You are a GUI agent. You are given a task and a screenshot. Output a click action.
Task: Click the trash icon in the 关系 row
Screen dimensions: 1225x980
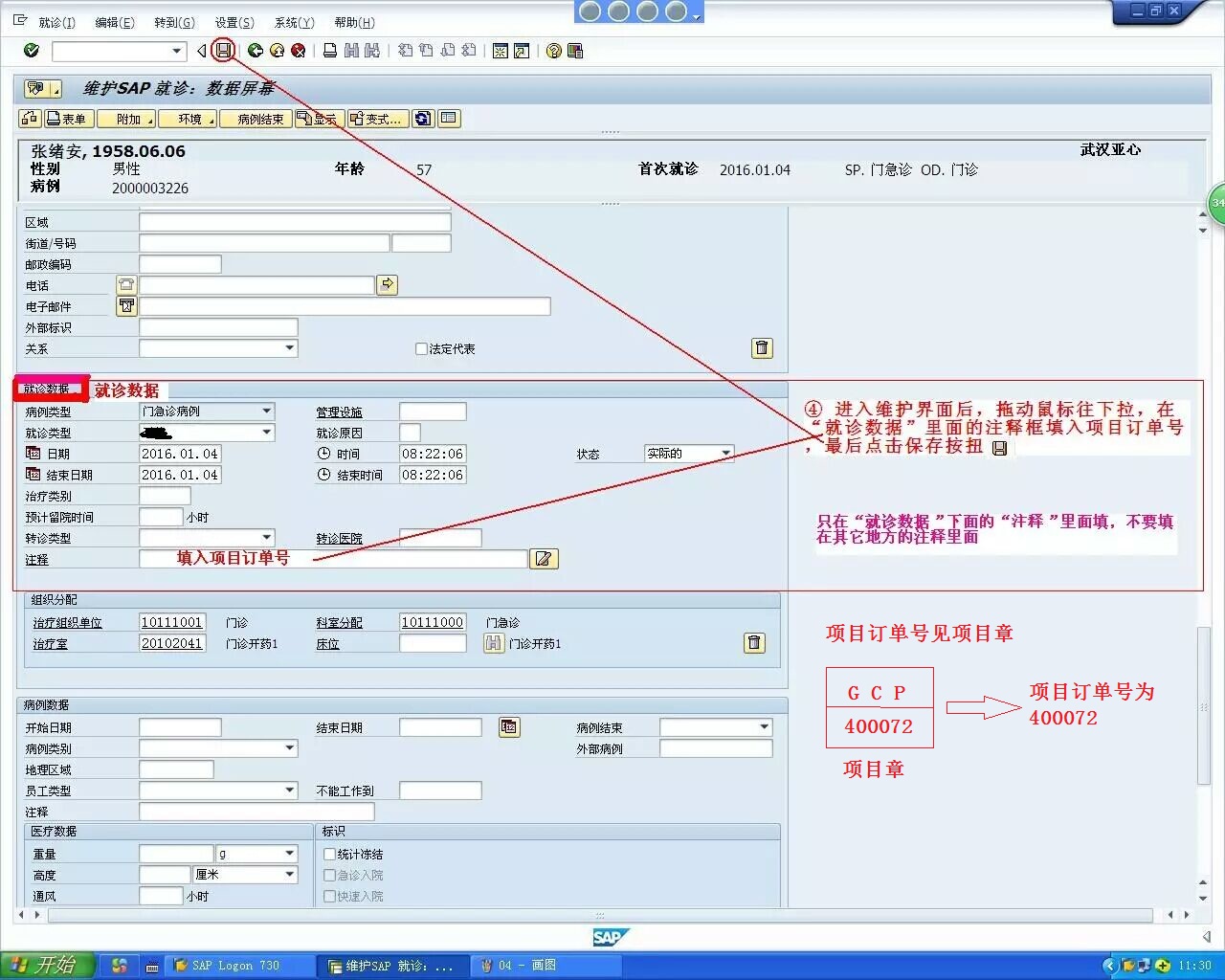tap(762, 347)
